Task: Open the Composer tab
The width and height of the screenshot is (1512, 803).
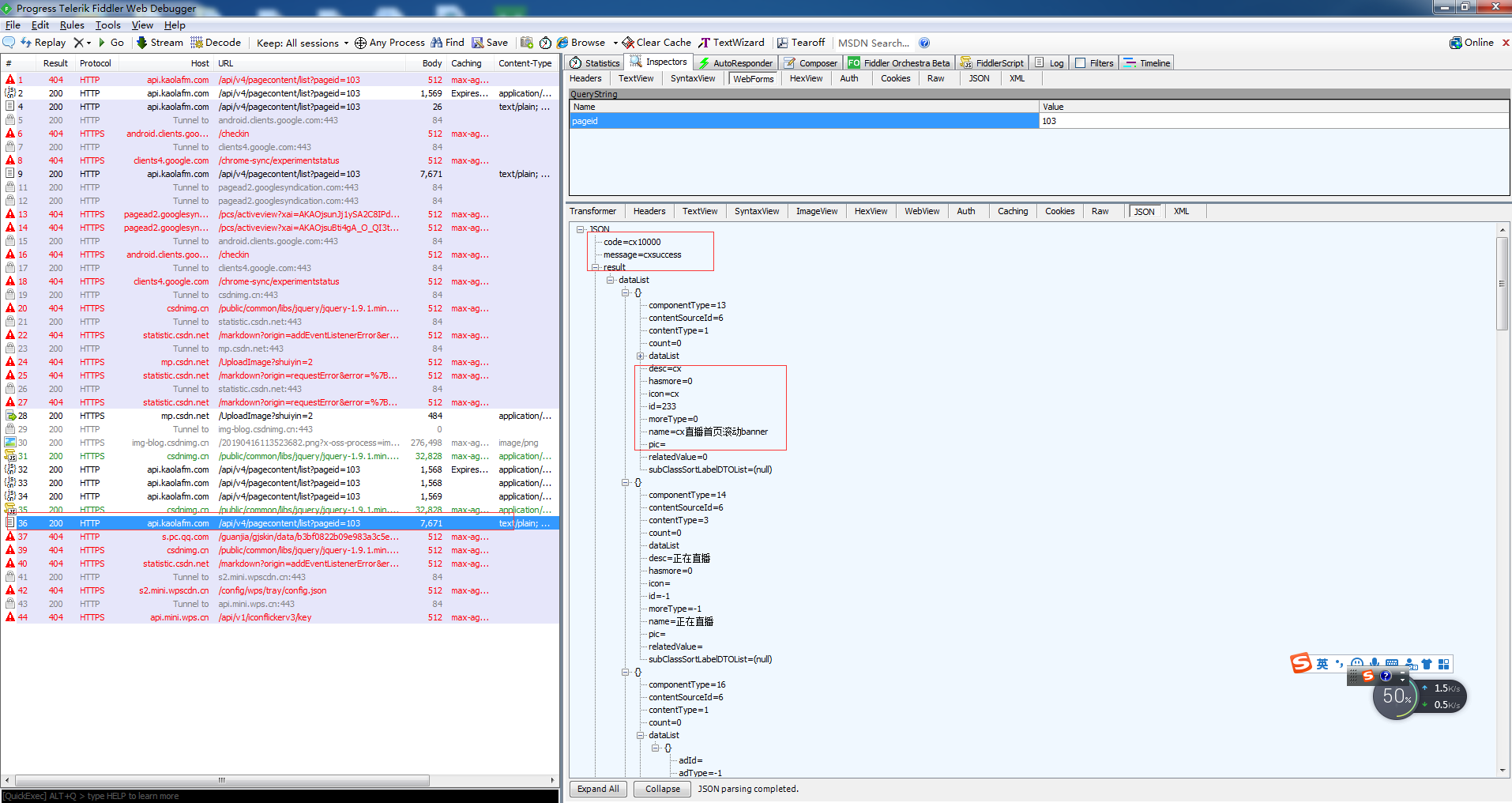Action: click(x=811, y=62)
